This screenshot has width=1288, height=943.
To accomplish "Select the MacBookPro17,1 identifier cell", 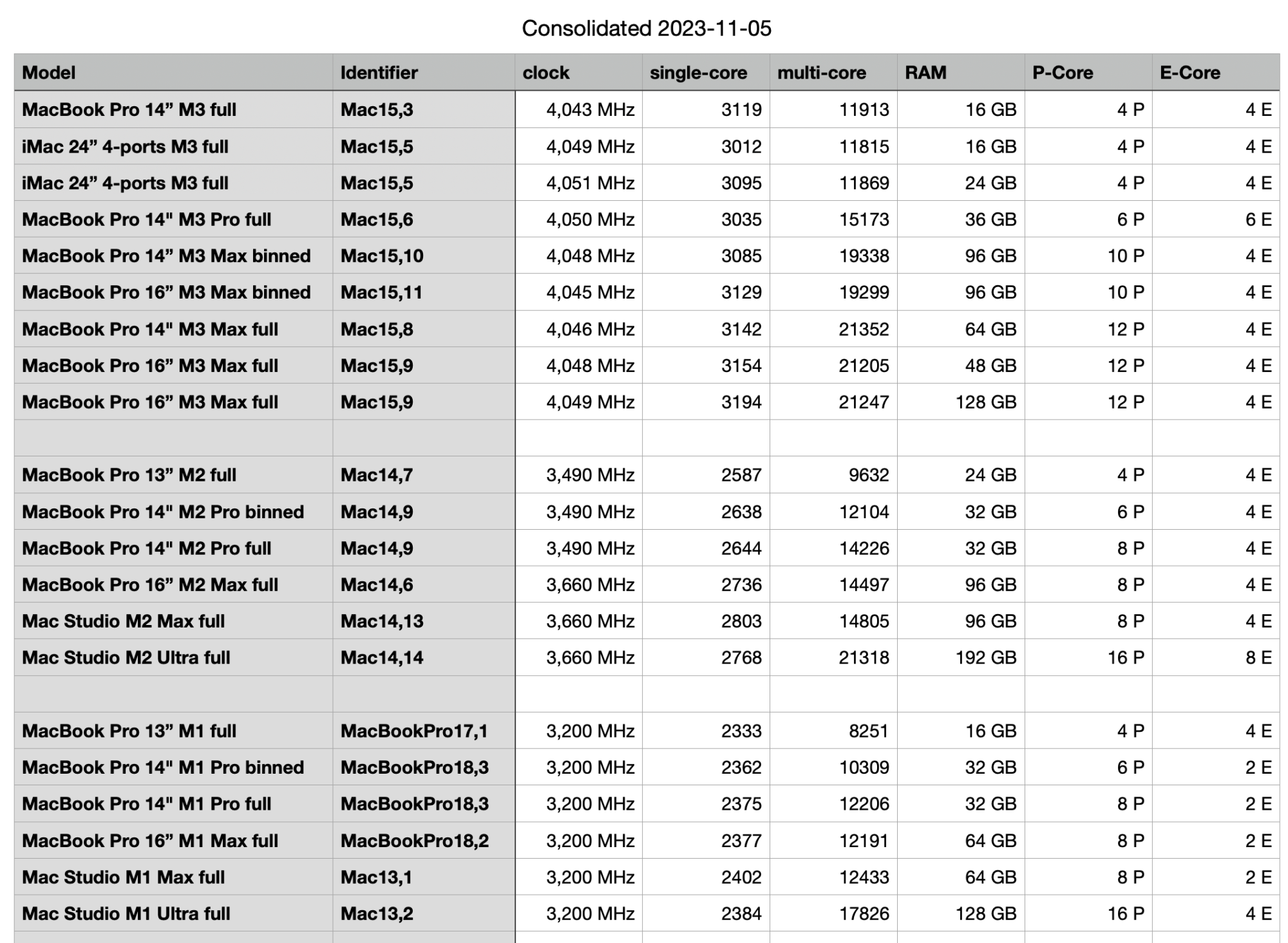I will 414,731.
